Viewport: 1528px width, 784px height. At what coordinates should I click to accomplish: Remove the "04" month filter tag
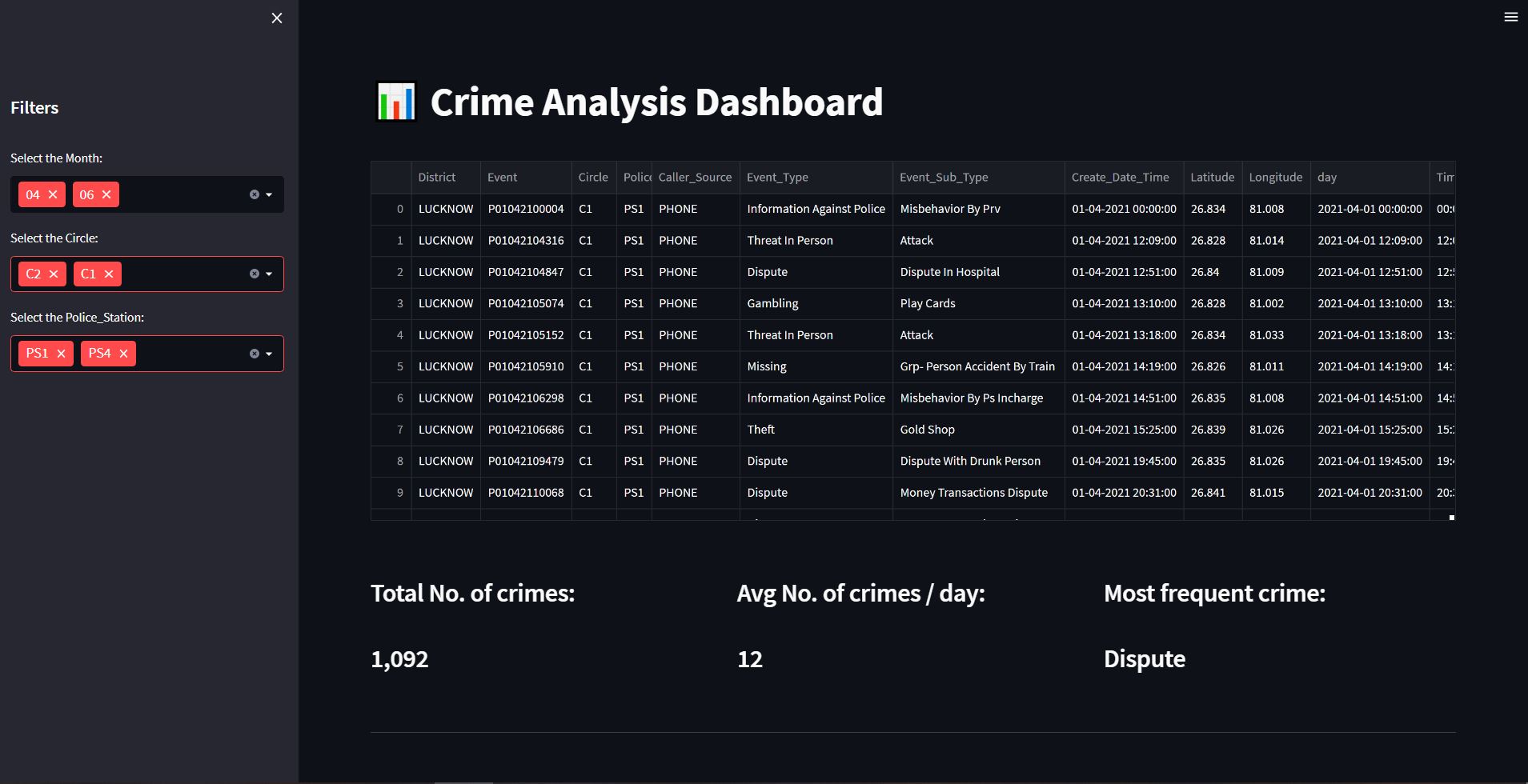51,194
